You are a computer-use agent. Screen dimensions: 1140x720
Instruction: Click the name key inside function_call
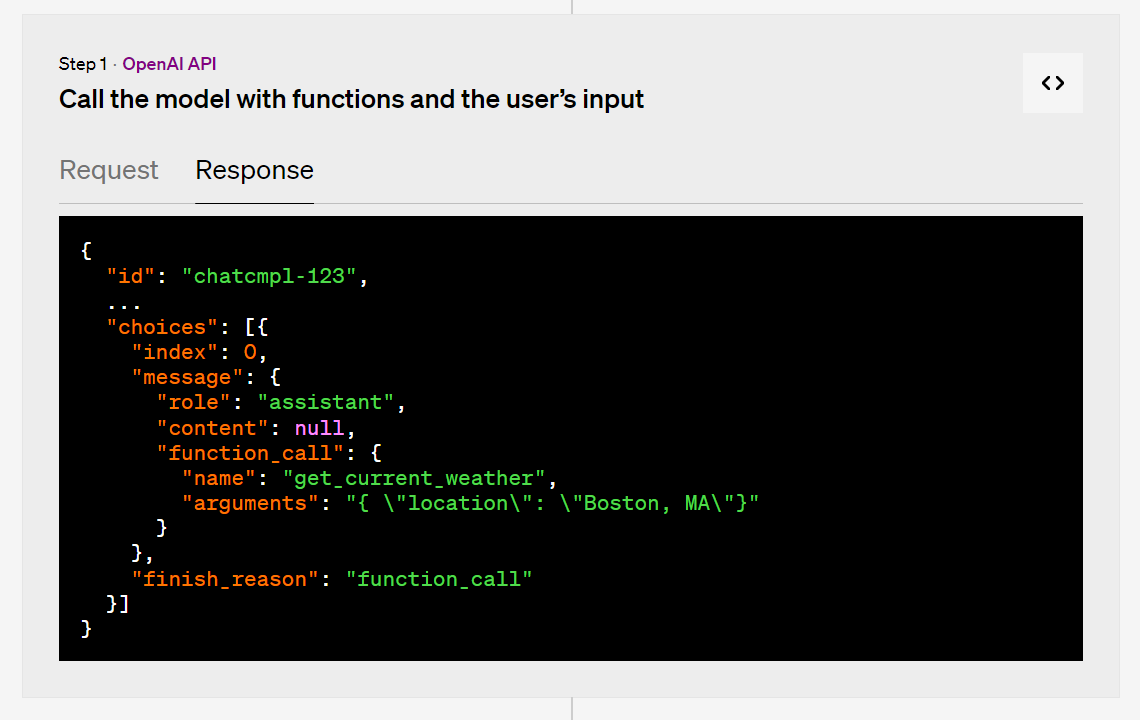tap(217, 477)
